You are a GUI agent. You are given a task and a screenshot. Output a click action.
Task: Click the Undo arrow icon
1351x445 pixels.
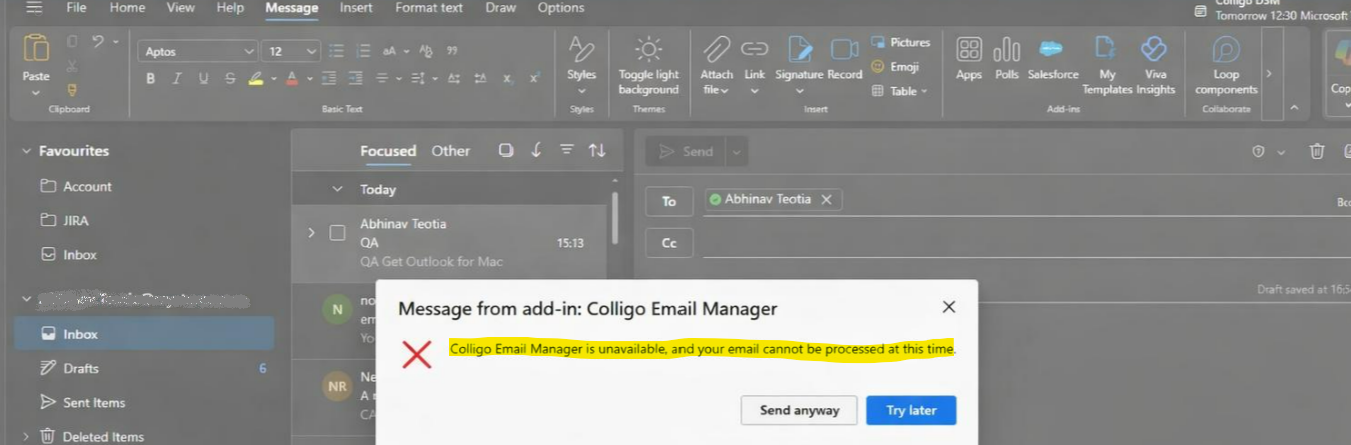point(97,42)
